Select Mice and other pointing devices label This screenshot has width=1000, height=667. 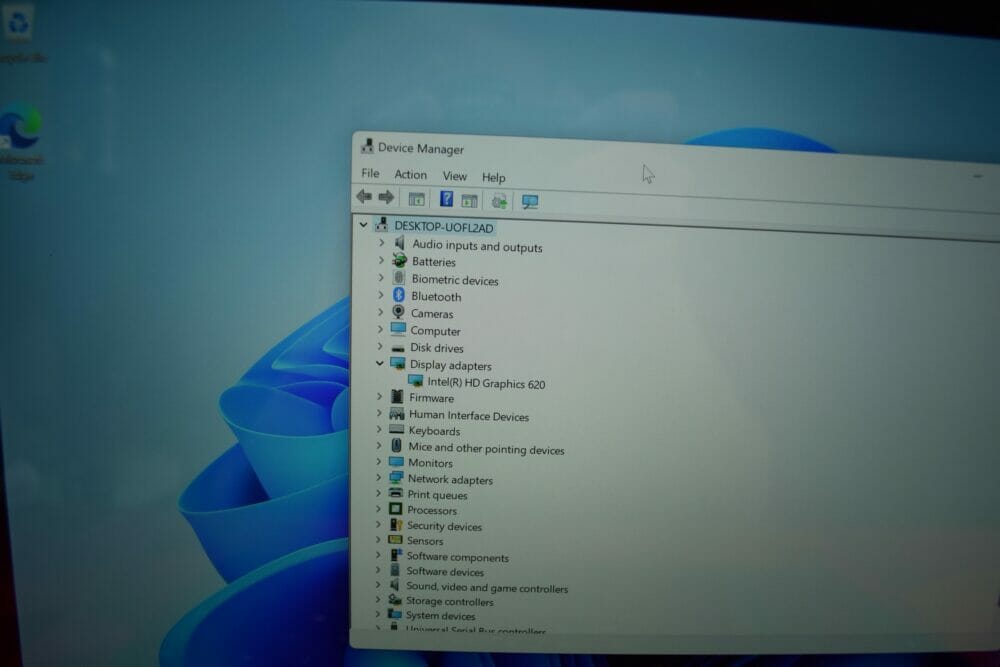coord(486,448)
